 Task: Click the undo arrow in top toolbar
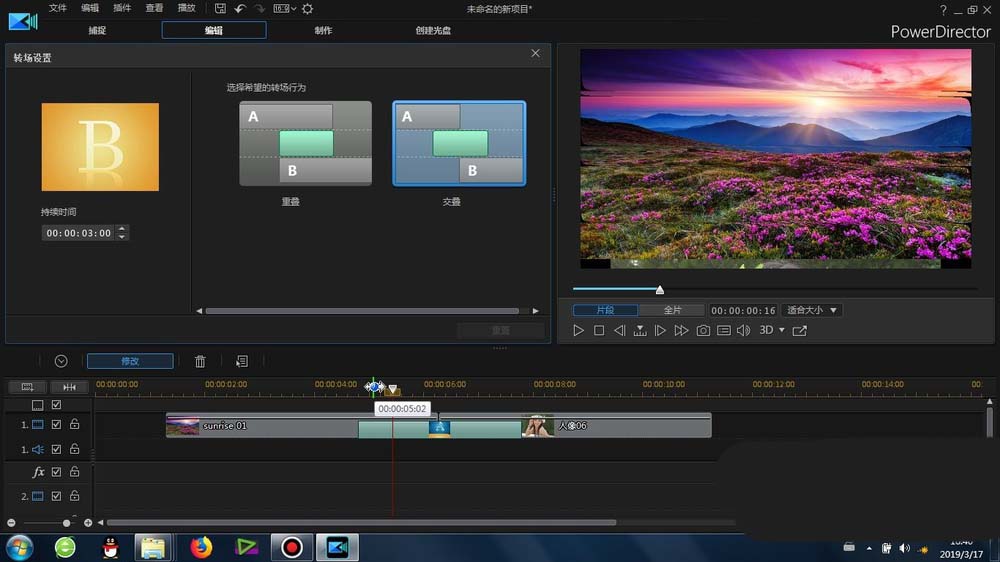click(240, 8)
